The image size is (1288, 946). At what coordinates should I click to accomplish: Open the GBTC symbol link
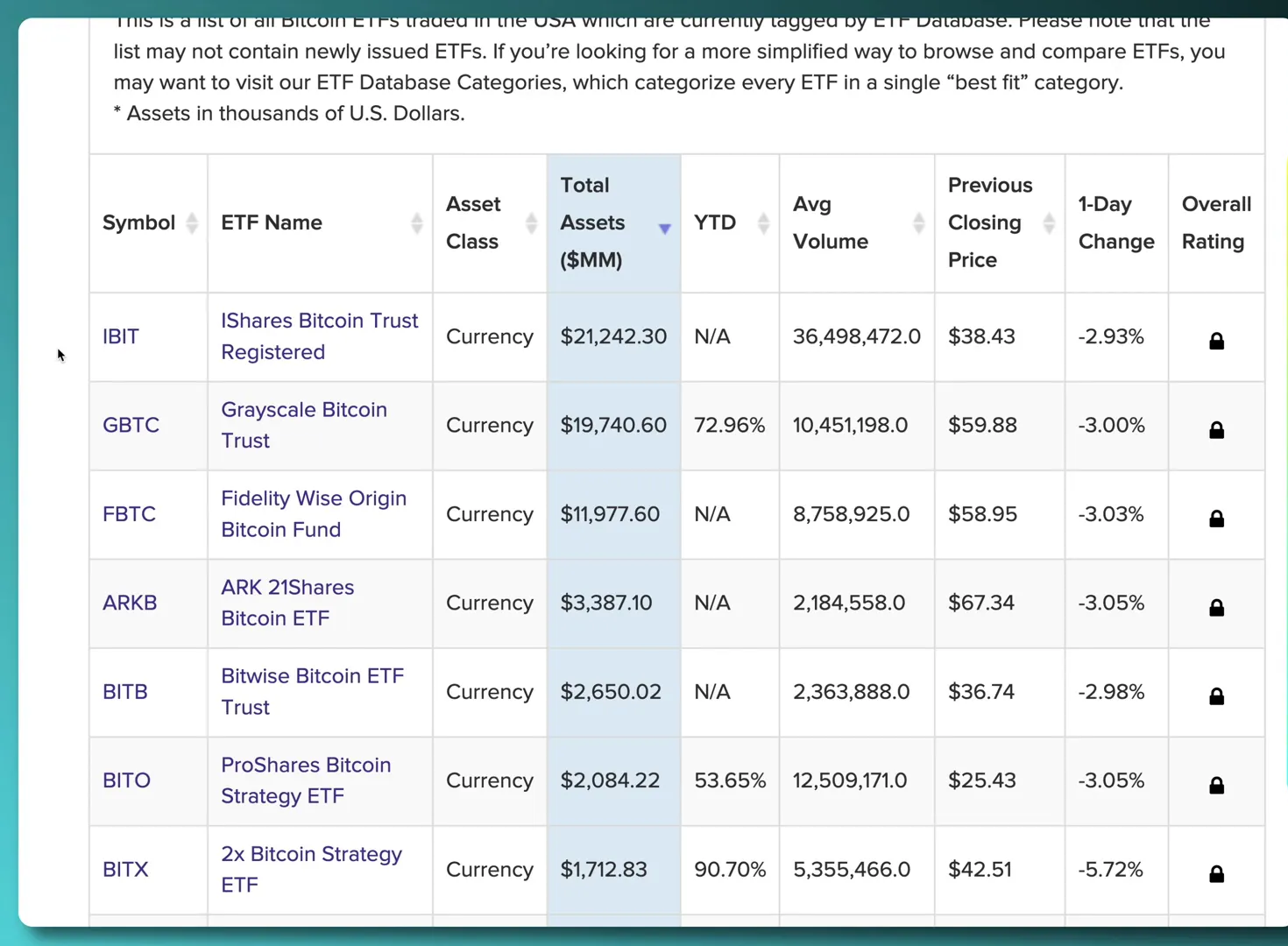click(x=131, y=425)
